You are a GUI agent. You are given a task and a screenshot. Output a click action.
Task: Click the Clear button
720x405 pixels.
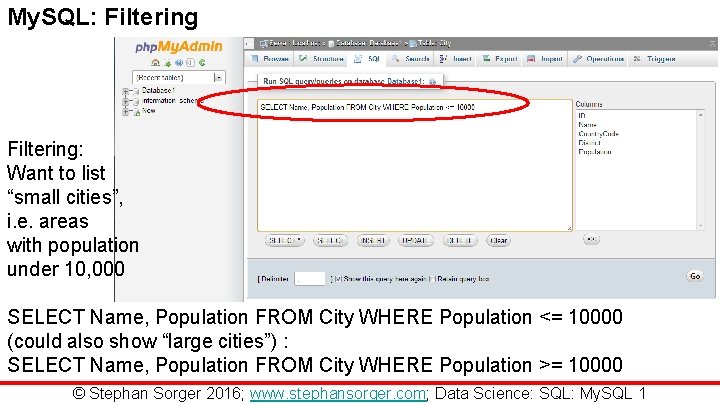(x=498, y=241)
